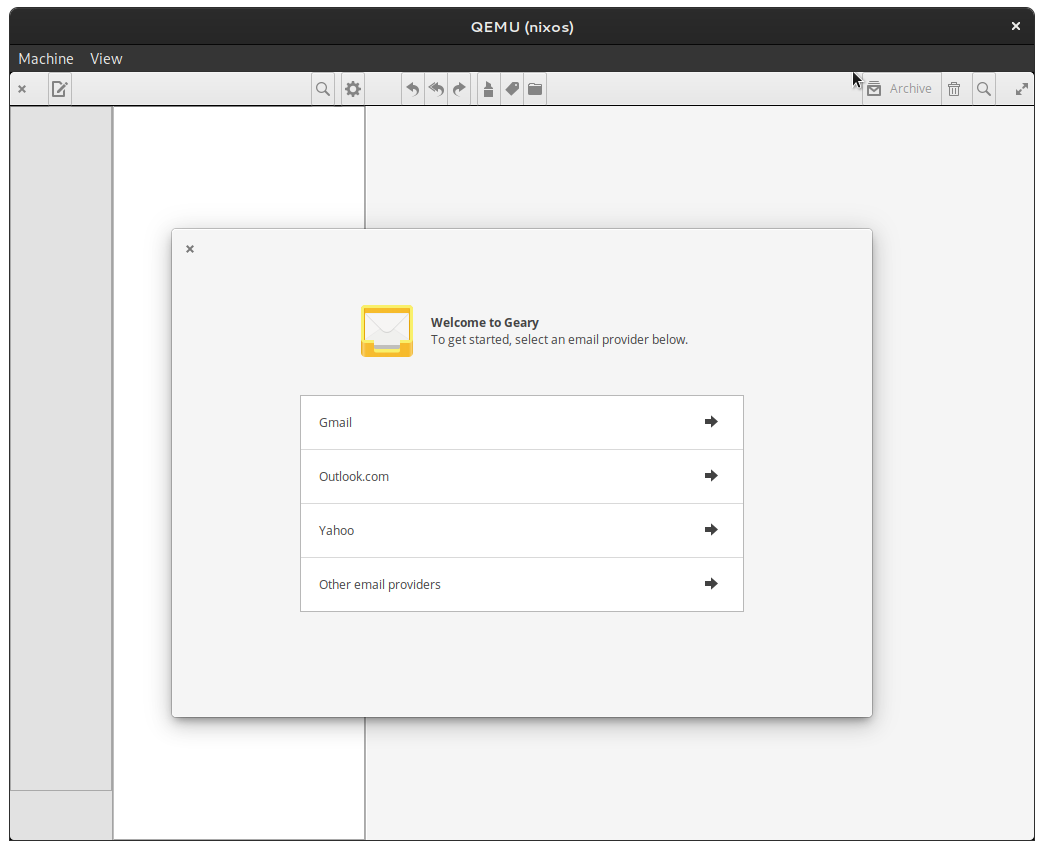
Task: Open the QEMU View menu
Action: pyautogui.click(x=107, y=59)
